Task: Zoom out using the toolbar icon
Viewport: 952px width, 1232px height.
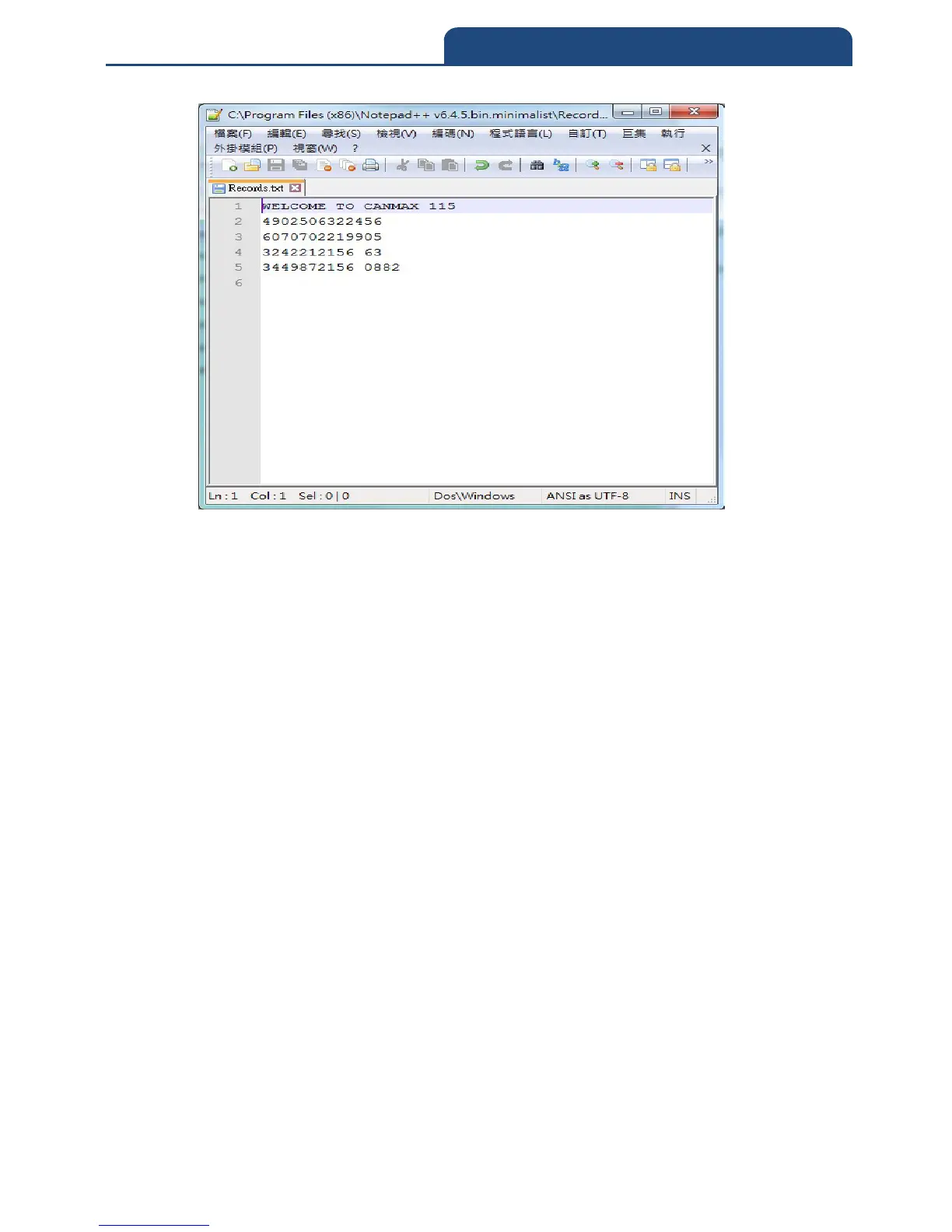Action: (616, 165)
